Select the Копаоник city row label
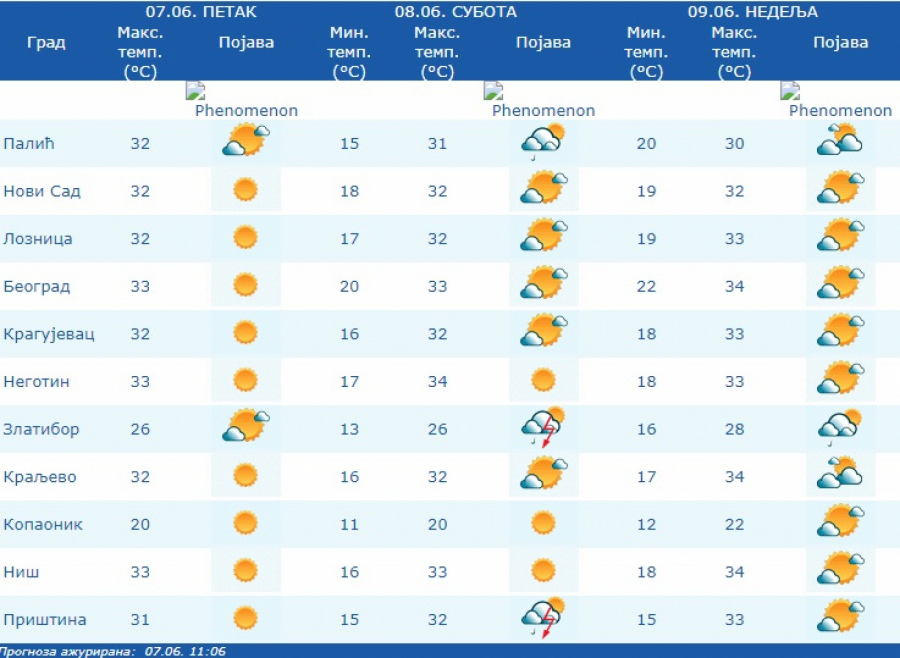Screen dimensions: 900x658 [x=43, y=525]
